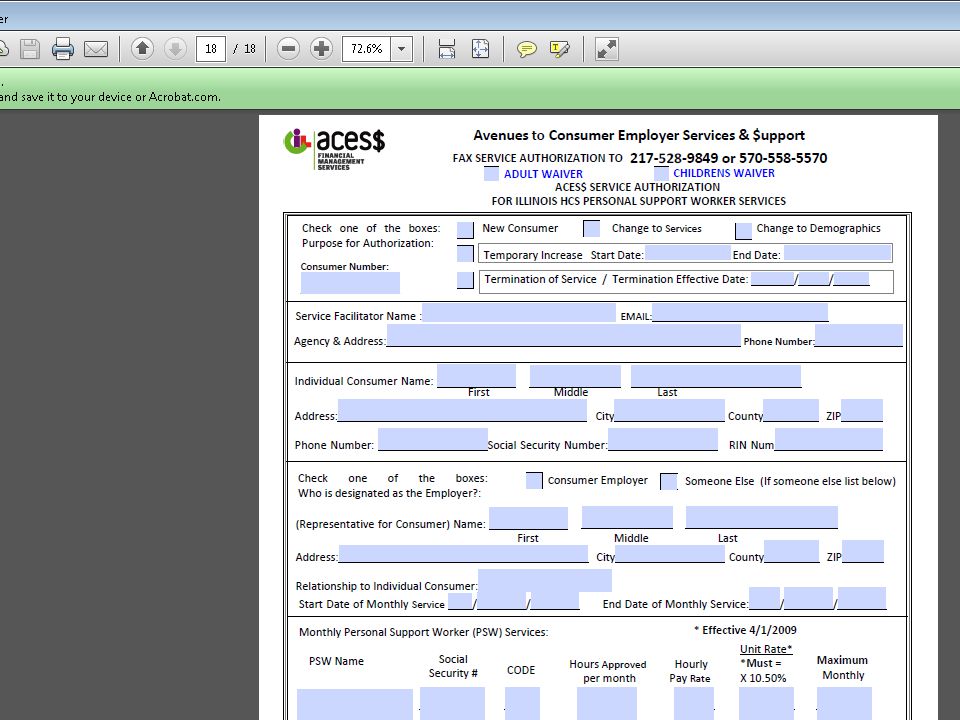Zoom out with minus button
960x720 pixels.
(288, 48)
